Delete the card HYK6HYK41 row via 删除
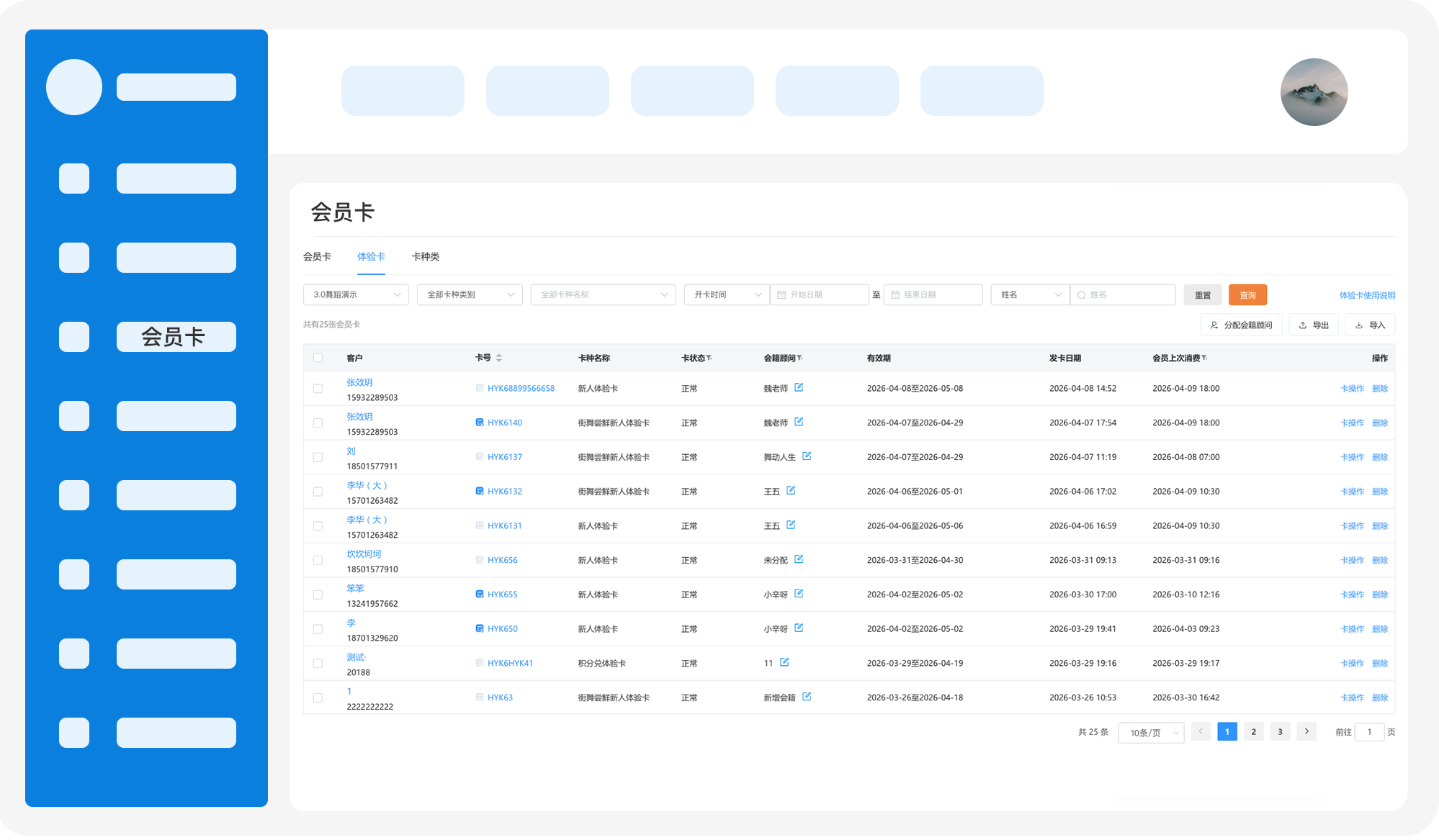The image size is (1439, 840). click(1380, 664)
